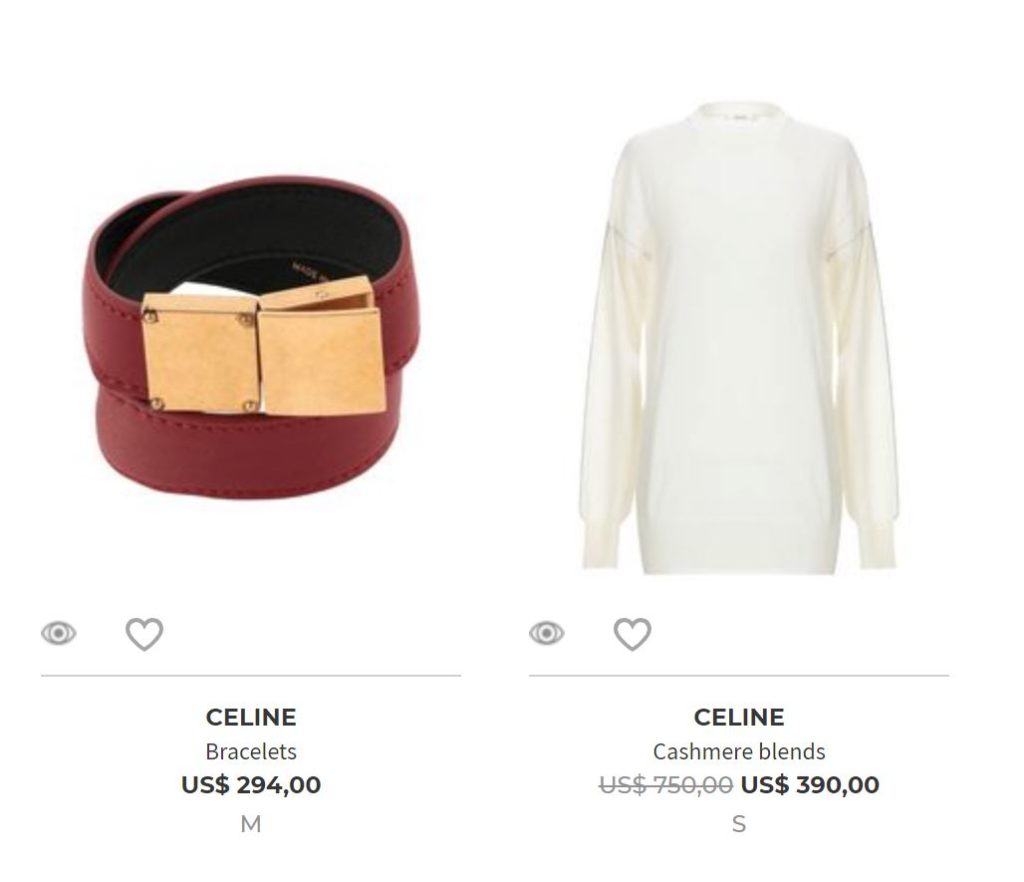Screen dimensions: 1024x882
Task: Click the US$ 294,00 bracelet price
Action: (x=251, y=784)
